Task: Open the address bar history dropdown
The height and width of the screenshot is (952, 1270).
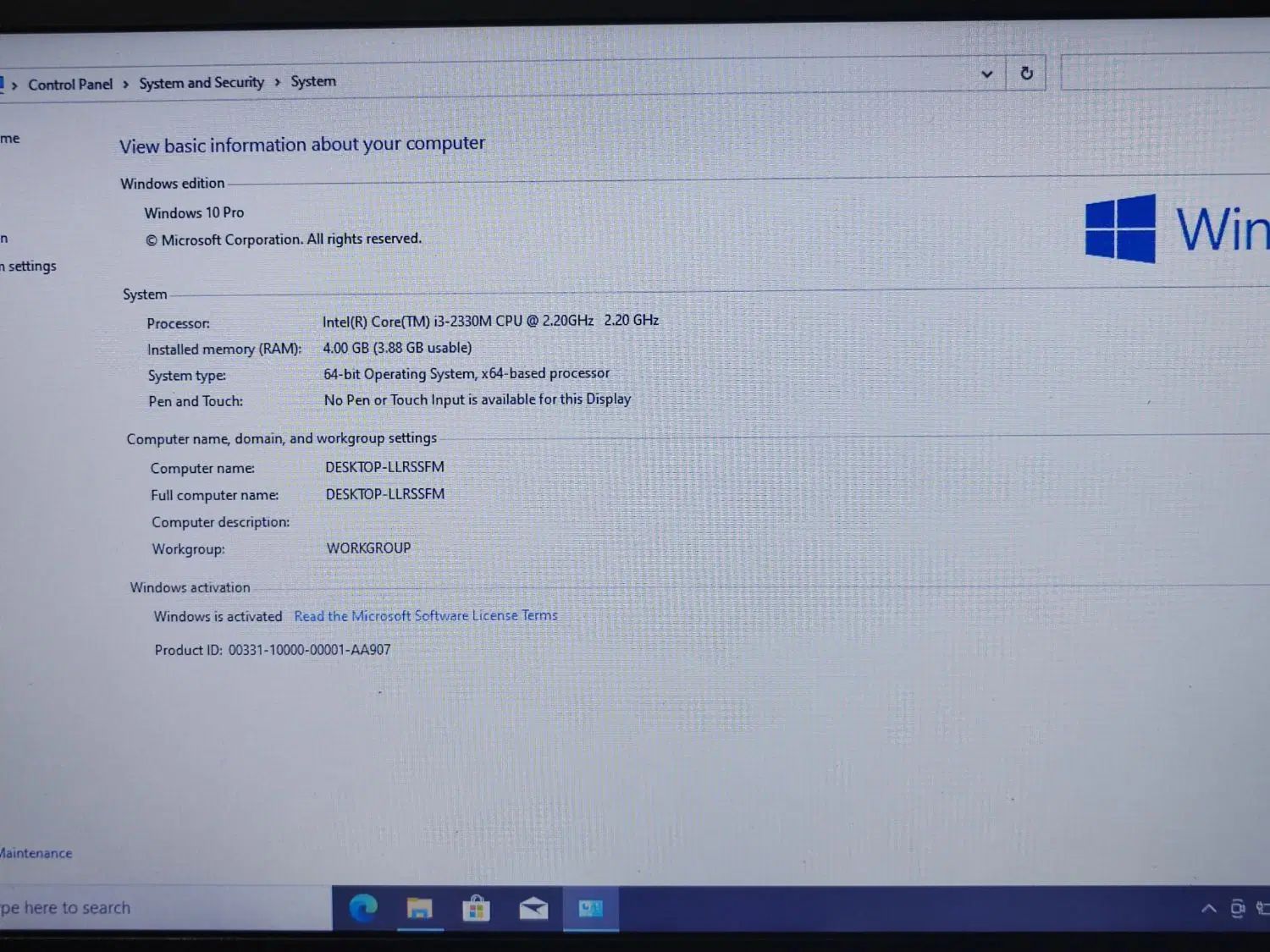Action: pyautogui.click(x=986, y=74)
